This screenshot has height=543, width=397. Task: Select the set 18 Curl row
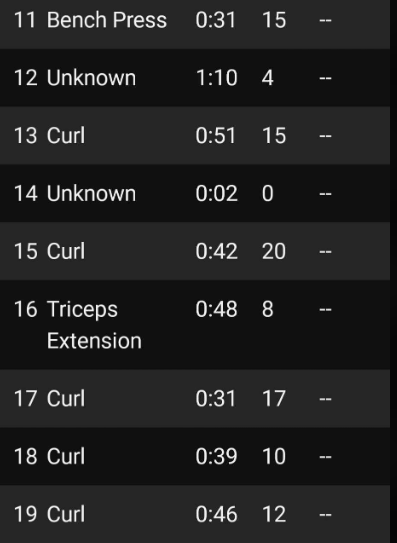[195, 456]
